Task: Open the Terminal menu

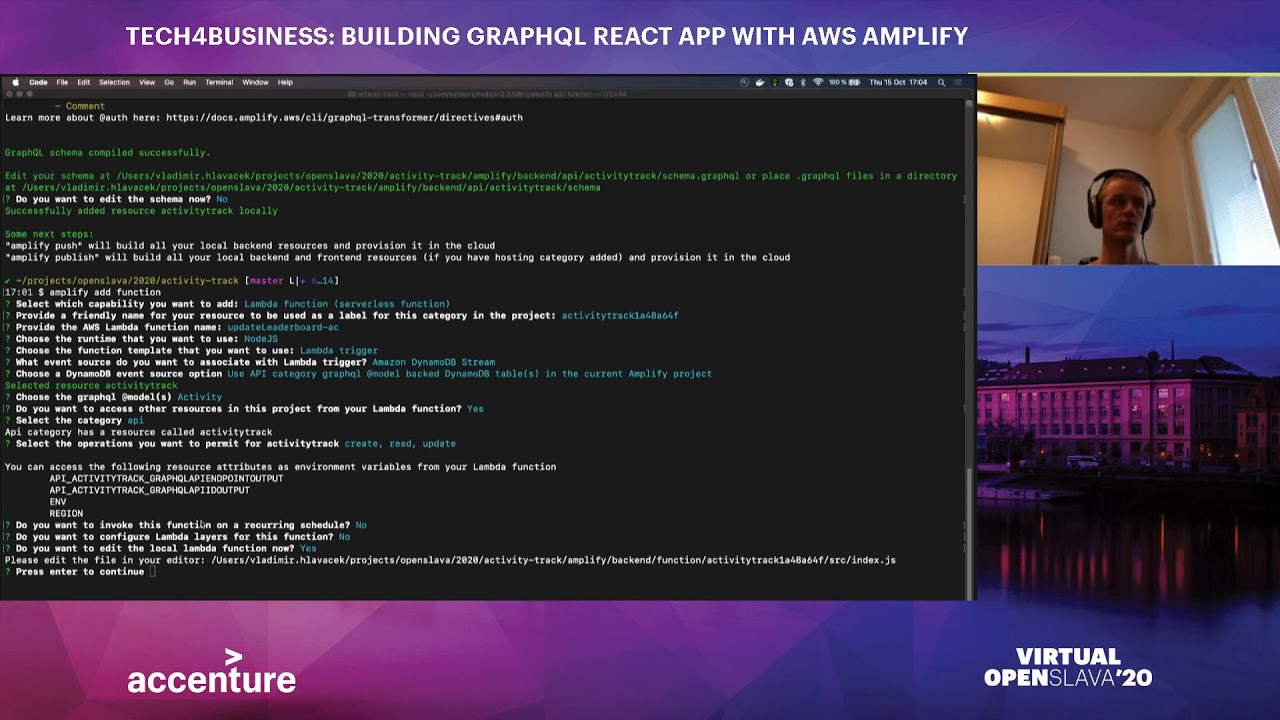Action: tap(219, 82)
